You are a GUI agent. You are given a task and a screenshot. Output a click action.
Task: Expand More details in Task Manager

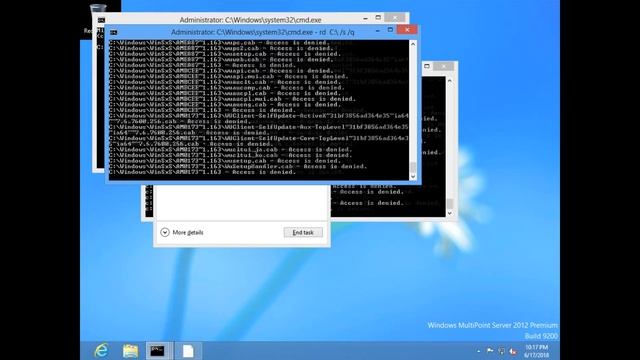182,232
